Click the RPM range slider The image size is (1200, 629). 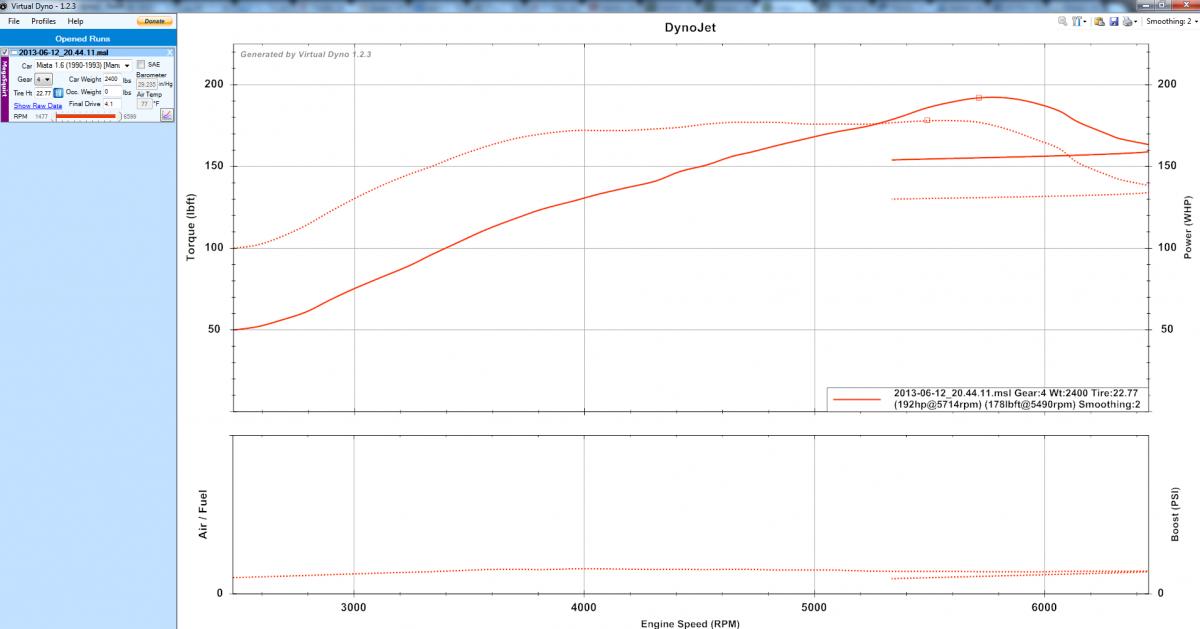86,116
